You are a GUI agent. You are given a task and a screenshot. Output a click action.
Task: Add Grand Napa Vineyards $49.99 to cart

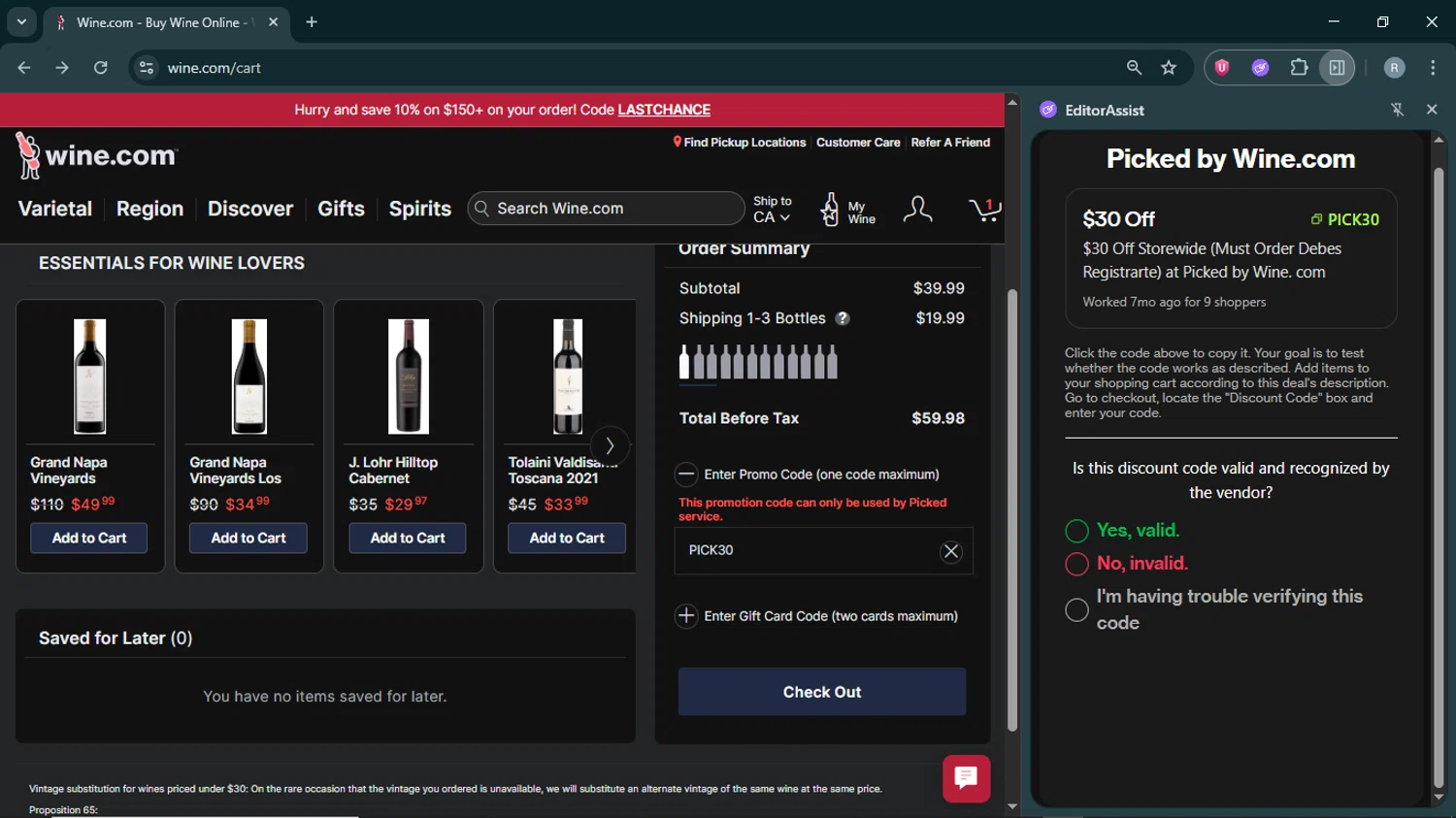89,538
